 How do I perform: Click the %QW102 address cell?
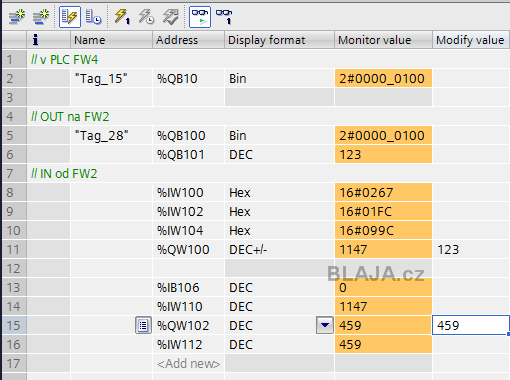click(189, 326)
